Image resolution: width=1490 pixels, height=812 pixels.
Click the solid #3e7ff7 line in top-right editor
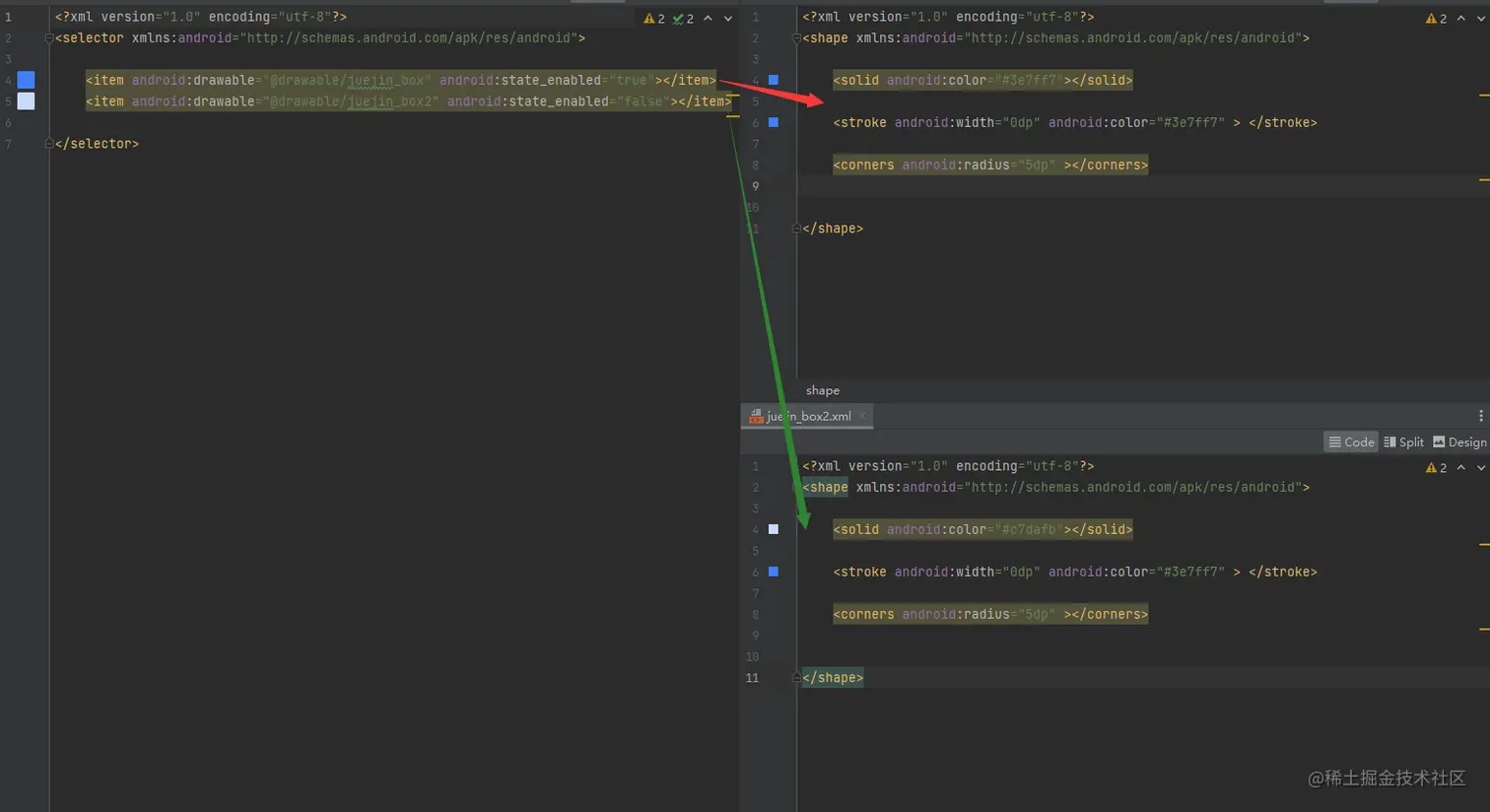coord(982,80)
